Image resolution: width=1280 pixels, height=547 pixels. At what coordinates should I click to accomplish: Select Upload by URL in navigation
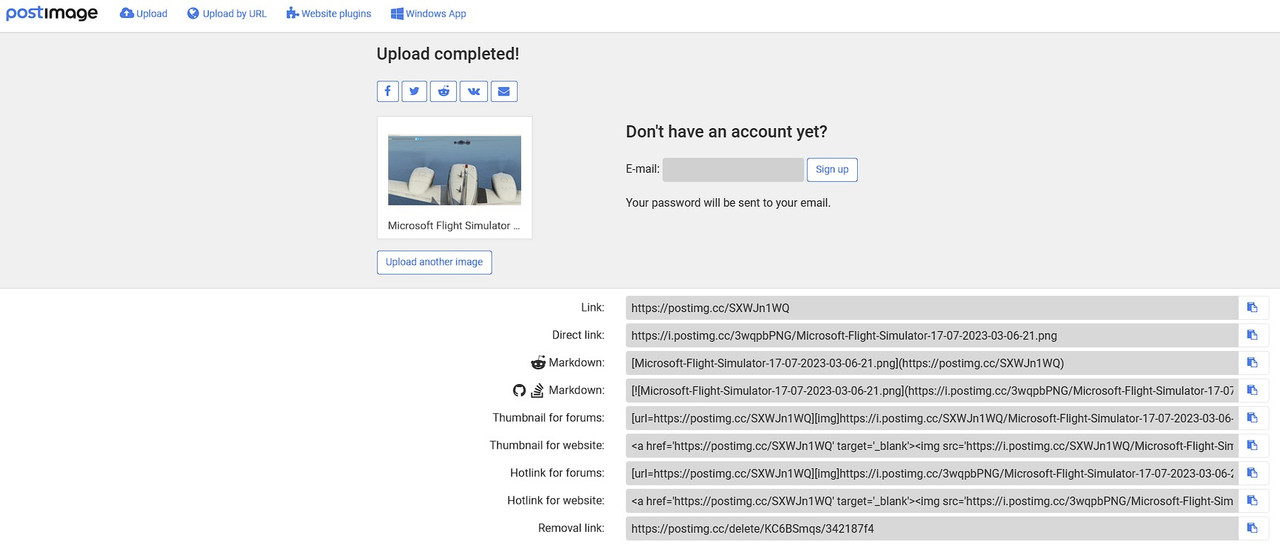tap(227, 14)
